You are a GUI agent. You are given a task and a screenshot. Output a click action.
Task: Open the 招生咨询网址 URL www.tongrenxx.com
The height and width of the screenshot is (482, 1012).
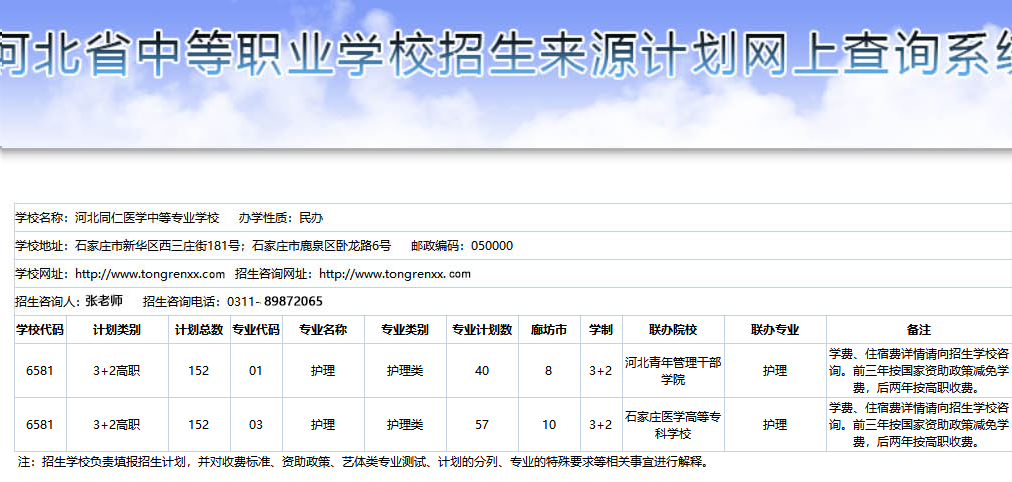[395, 274]
